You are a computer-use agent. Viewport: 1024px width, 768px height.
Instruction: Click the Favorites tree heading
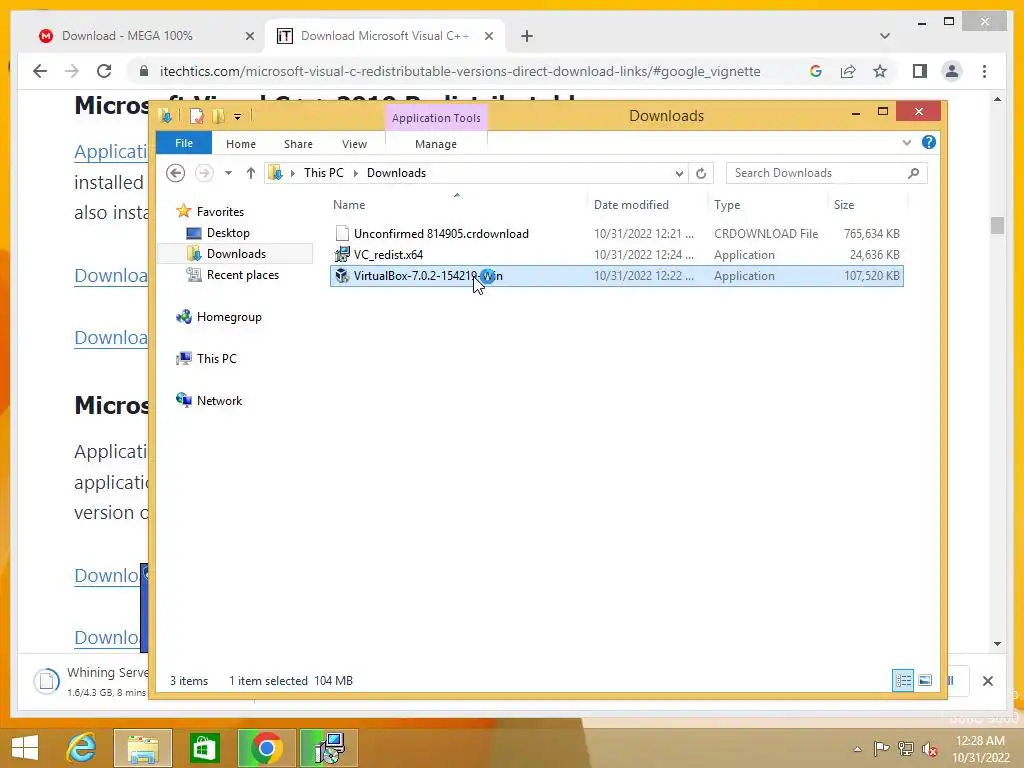point(220,212)
